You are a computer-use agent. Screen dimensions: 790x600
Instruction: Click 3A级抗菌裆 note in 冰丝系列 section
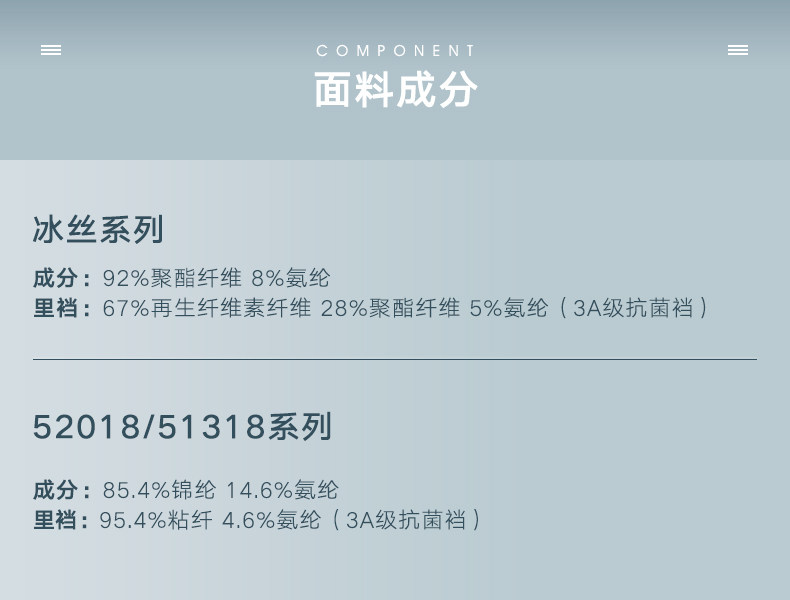(634, 308)
